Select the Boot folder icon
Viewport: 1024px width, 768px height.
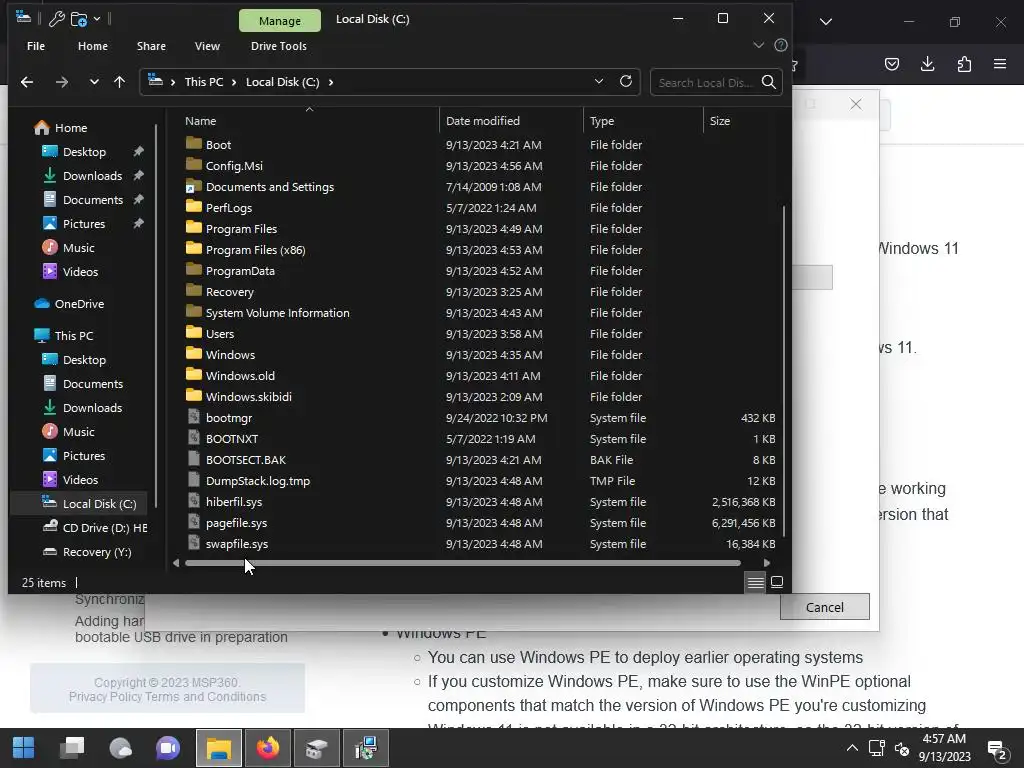click(x=193, y=143)
